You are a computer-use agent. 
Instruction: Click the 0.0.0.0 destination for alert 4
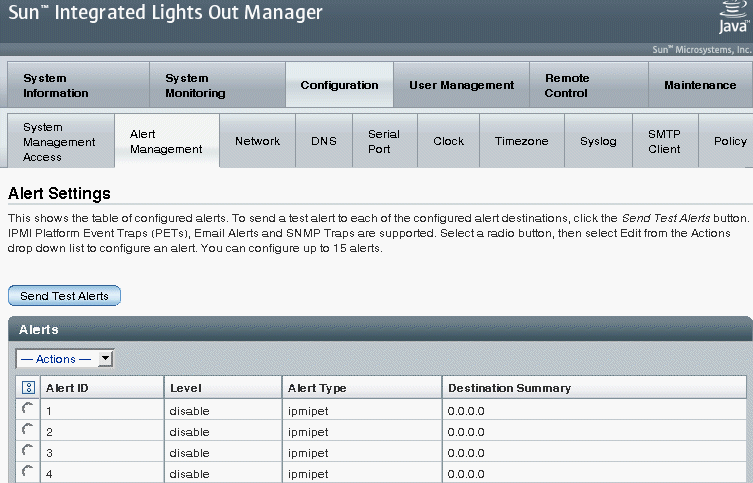point(466,474)
